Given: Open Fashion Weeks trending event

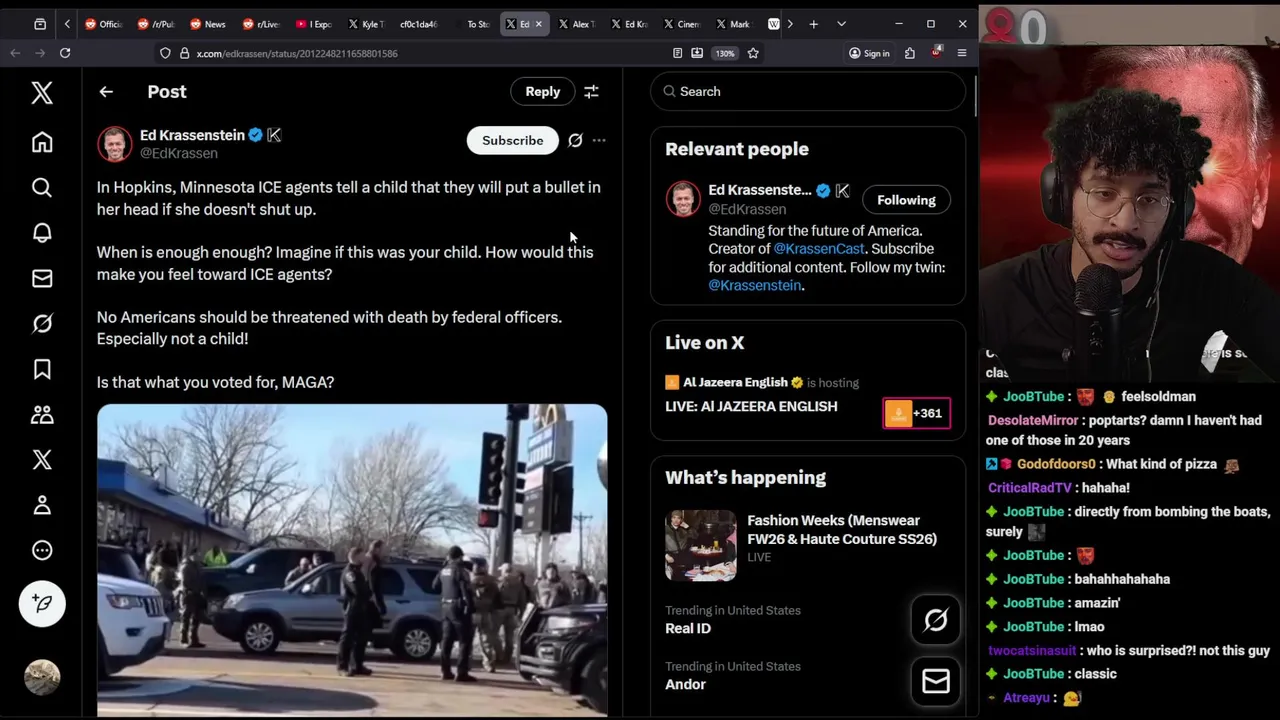Looking at the screenshot, I should point(842,530).
